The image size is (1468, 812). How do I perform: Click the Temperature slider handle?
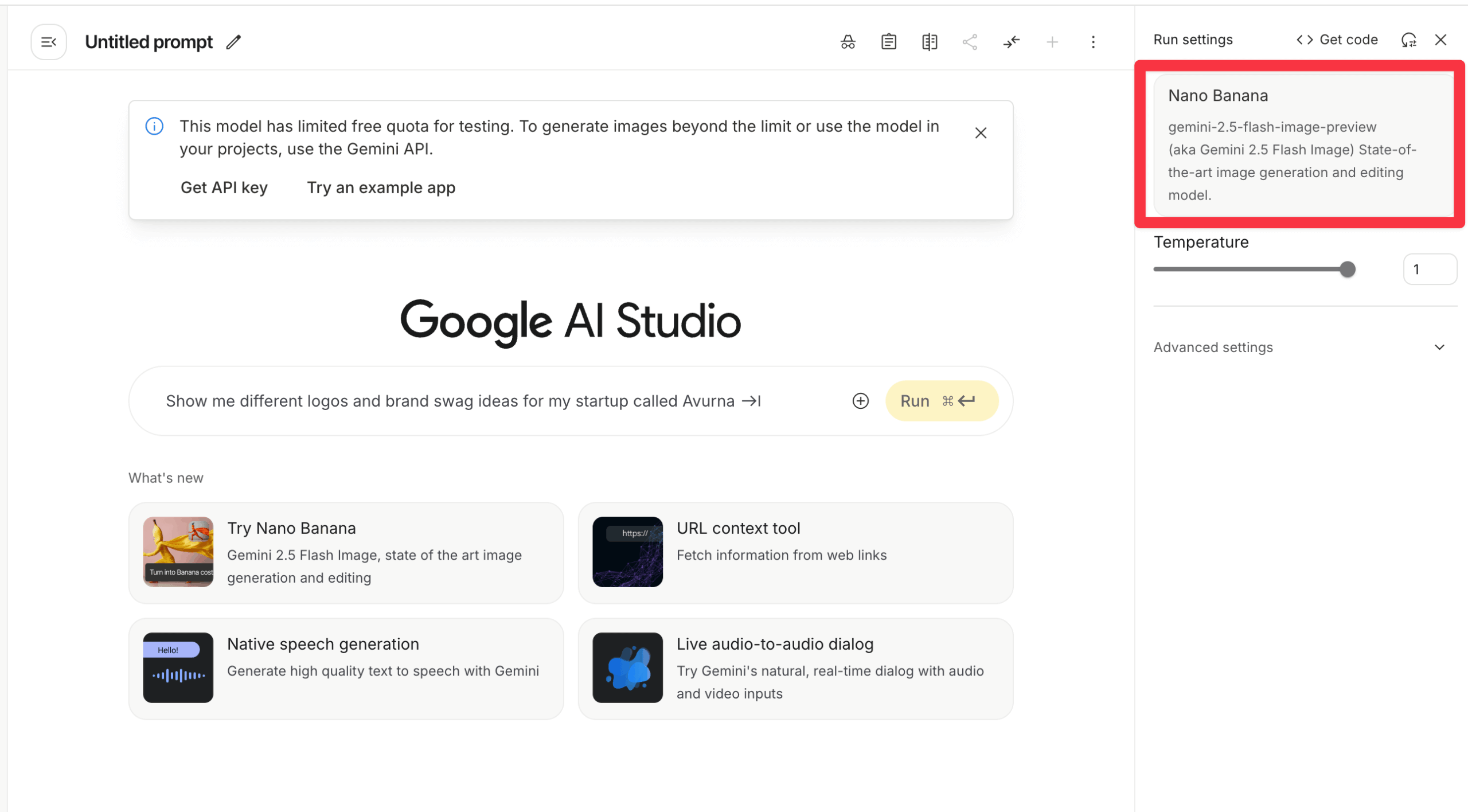(x=1348, y=269)
